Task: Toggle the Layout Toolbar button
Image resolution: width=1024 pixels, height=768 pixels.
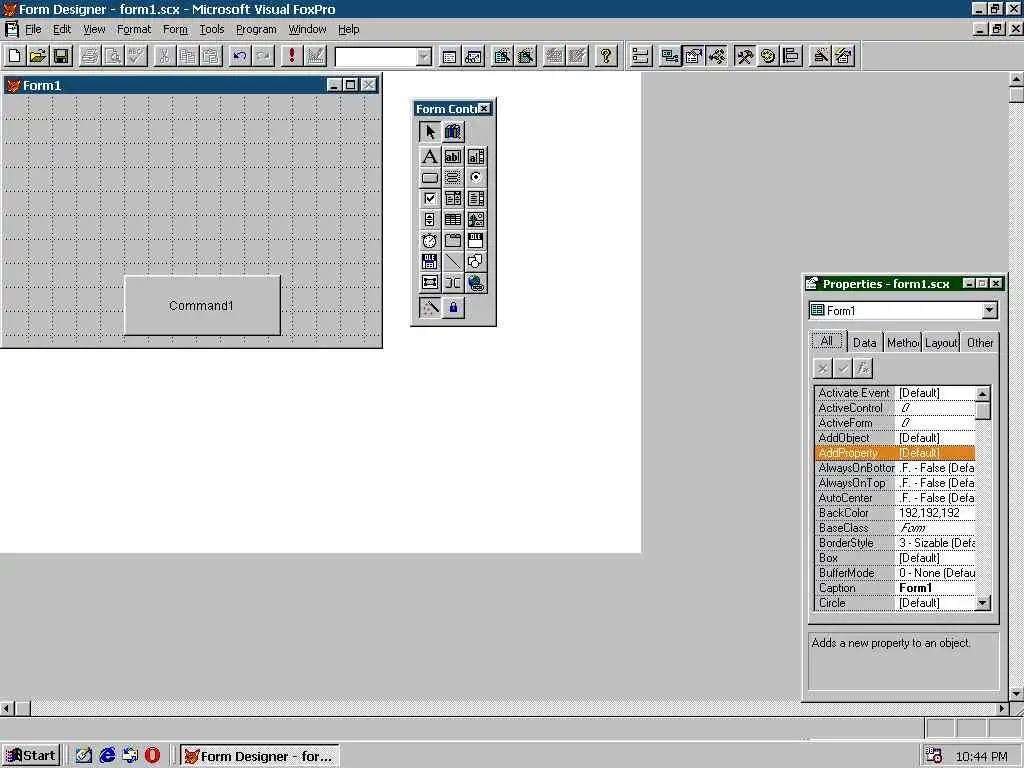Action: (791, 56)
